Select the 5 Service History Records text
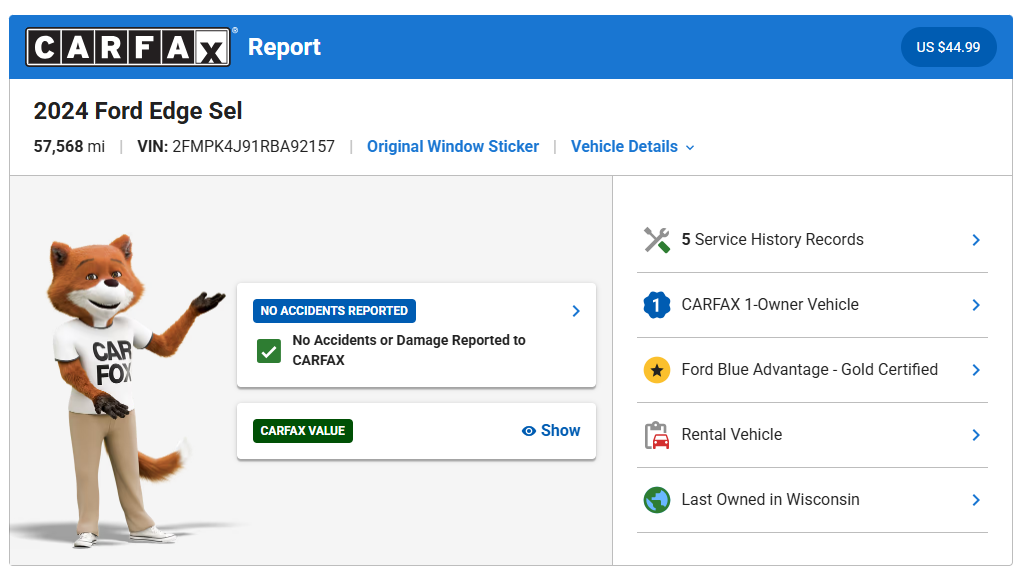The width and height of the screenshot is (1022, 576). [x=772, y=240]
